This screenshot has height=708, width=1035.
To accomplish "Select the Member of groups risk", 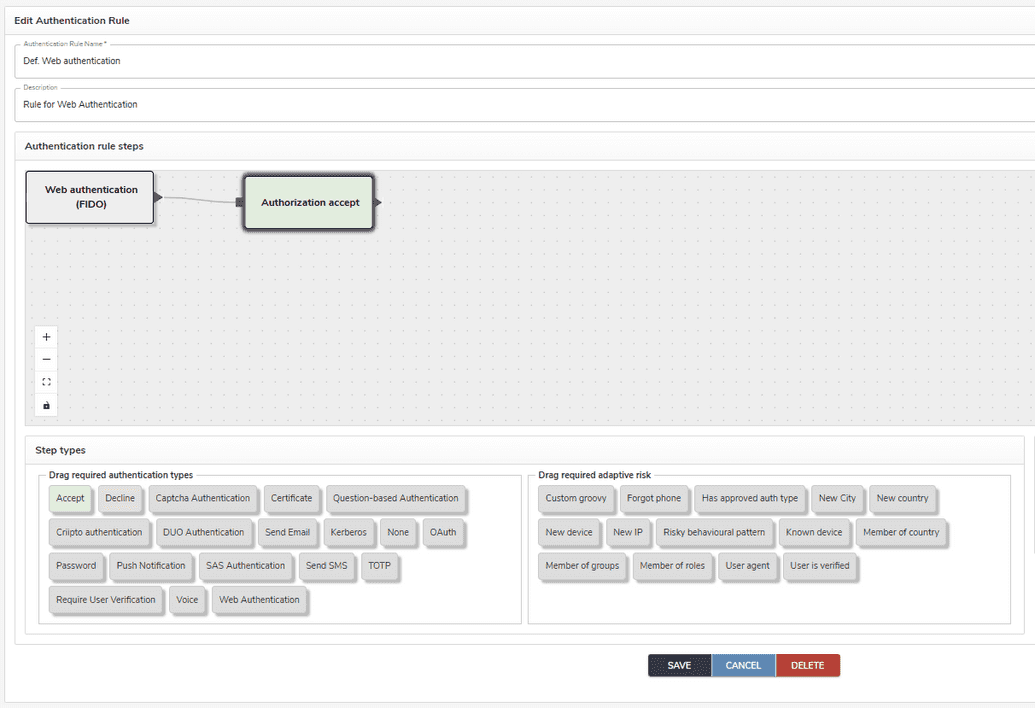I will tap(583, 566).
